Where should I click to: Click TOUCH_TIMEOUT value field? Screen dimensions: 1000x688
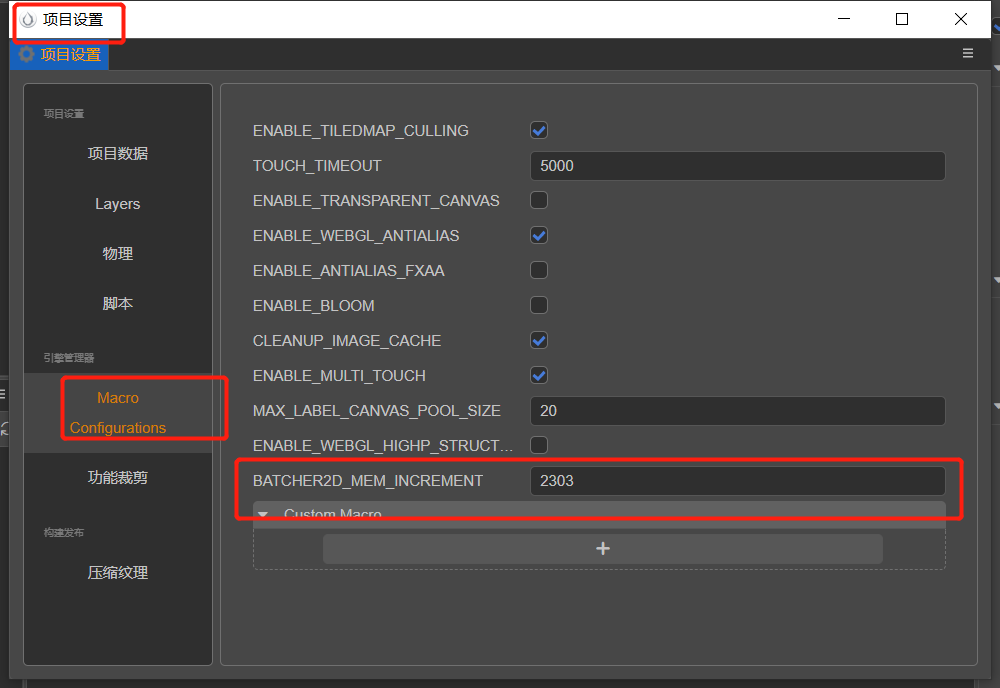coord(737,166)
